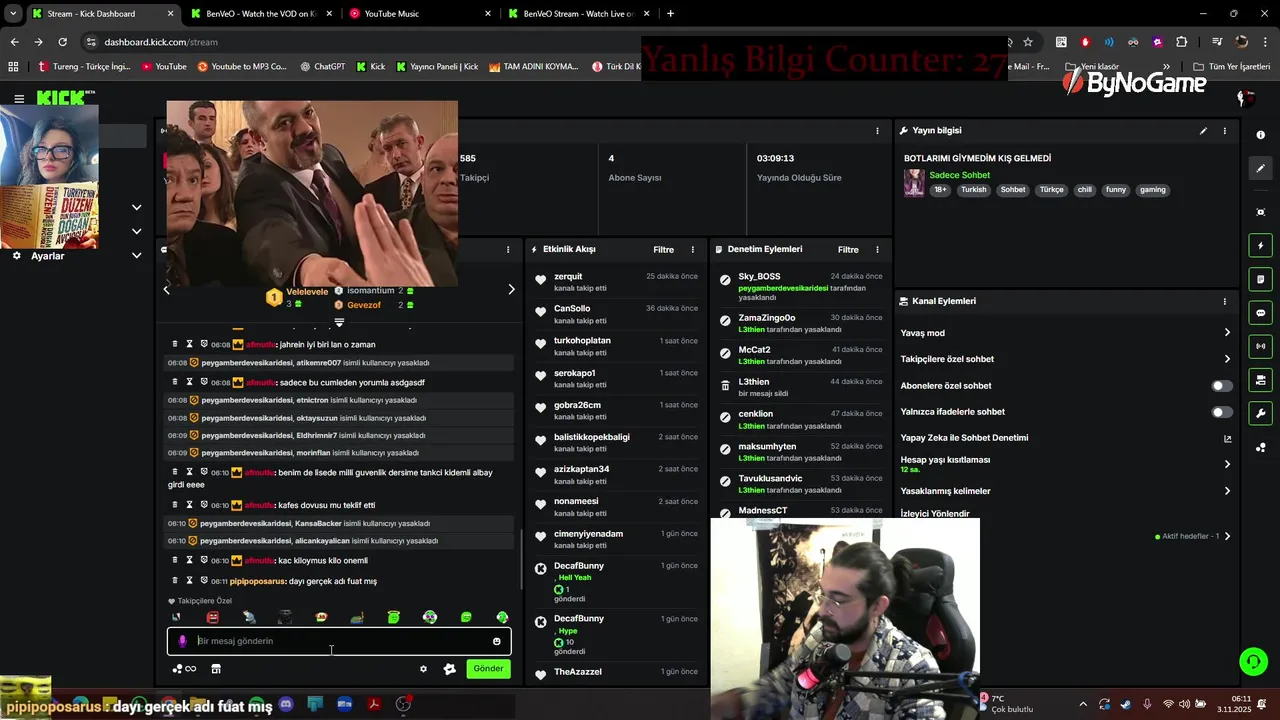Viewport: 1280px width, 720px height.
Task: Open Yayıncı Paneli Kick bookmark
Action: [x=437, y=67]
